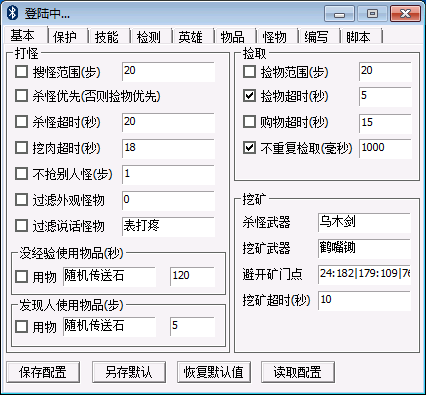Check the 过滤外观怪物 box
The height and width of the screenshot is (395, 426).
[x=22, y=200]
